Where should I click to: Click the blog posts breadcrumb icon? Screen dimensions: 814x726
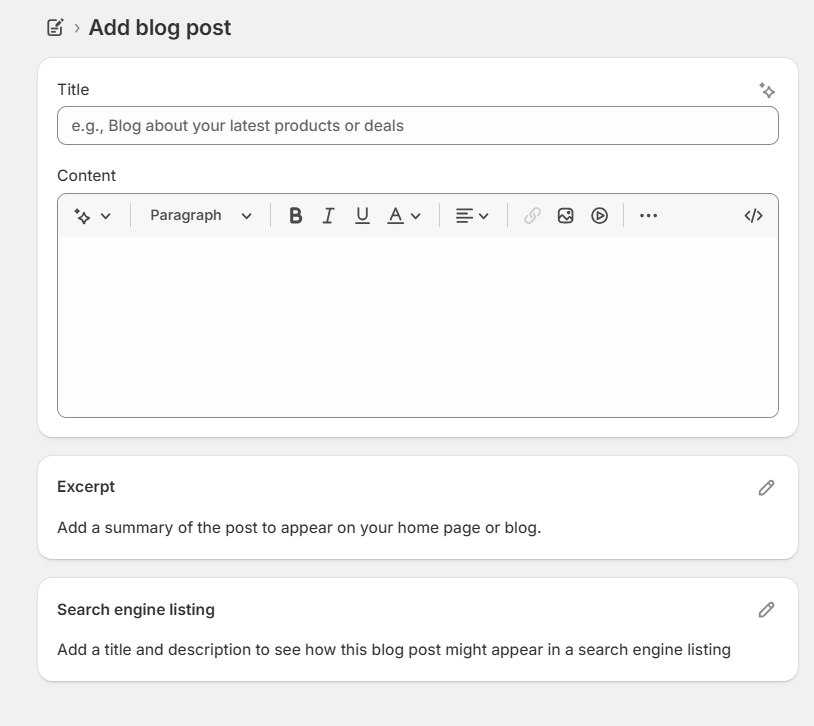tap(56, 28)
